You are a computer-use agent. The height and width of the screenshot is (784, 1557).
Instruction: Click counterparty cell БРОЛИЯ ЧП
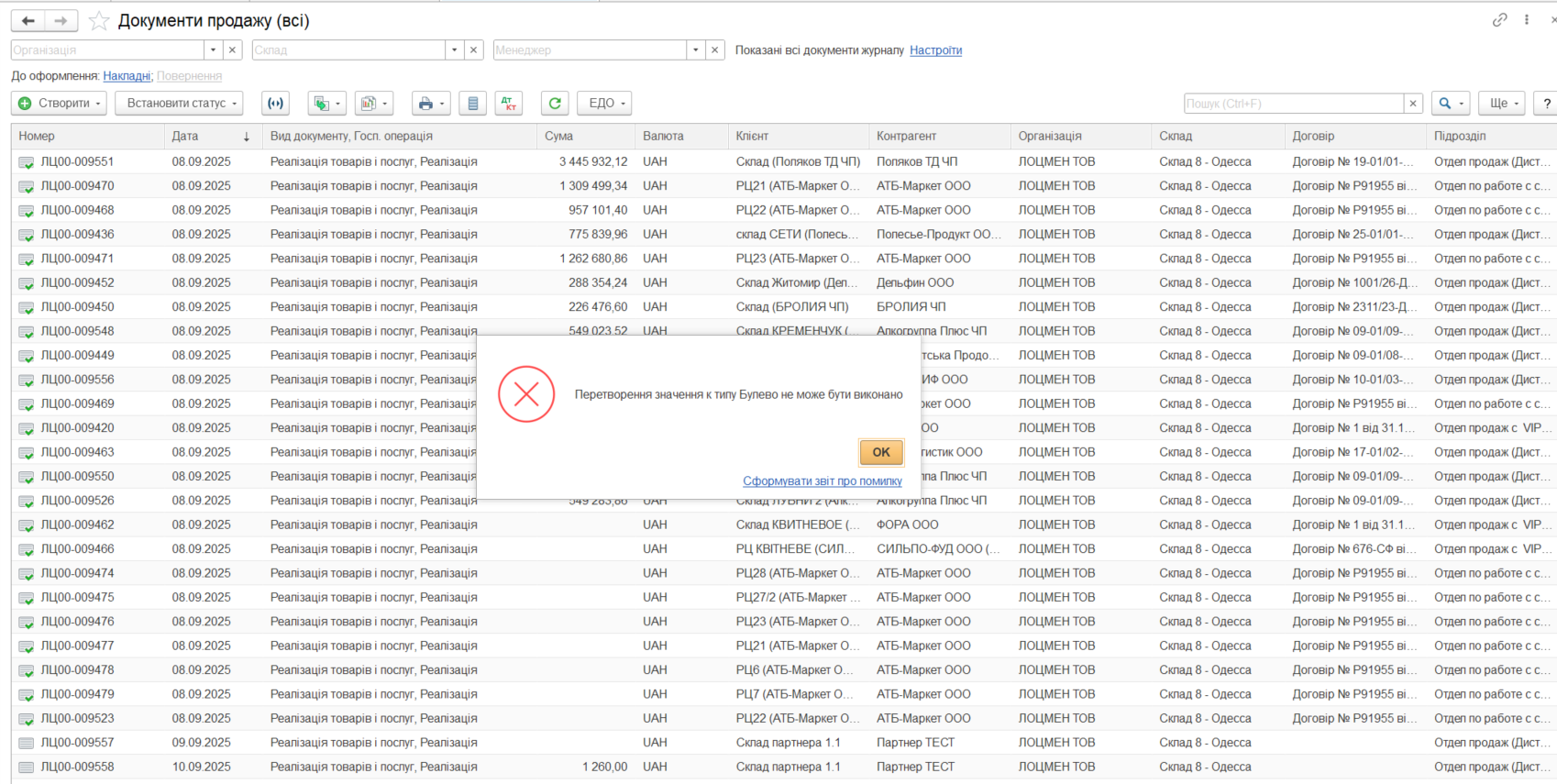pos(911,307)
